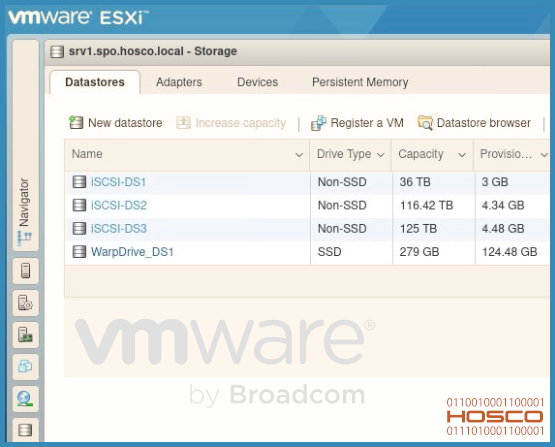This screenshot has width=555, height=447.
Task: Click the Register a VM icon
Action: point(318,123)
